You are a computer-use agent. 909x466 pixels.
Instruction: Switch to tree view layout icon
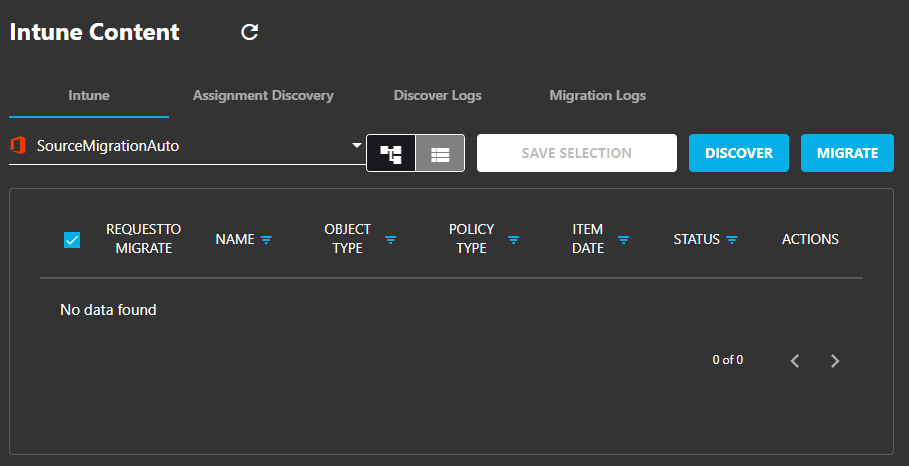[x=391, y=154]
